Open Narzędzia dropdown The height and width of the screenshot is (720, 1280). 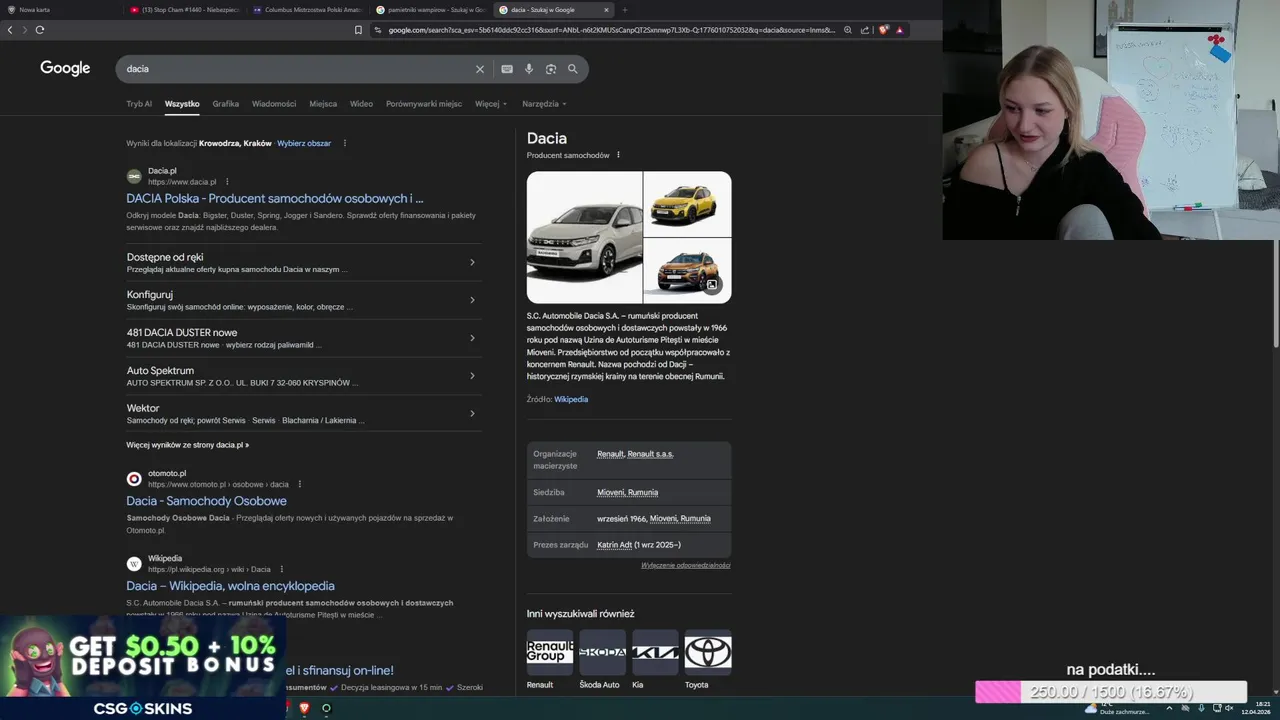(x=544, y=104)
